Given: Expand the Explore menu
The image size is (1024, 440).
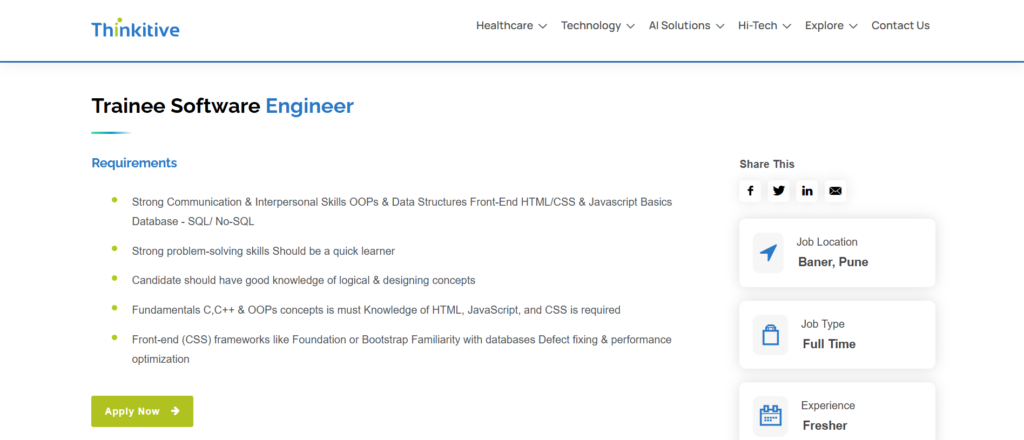Looking at the screenshot, I should 830,26.
